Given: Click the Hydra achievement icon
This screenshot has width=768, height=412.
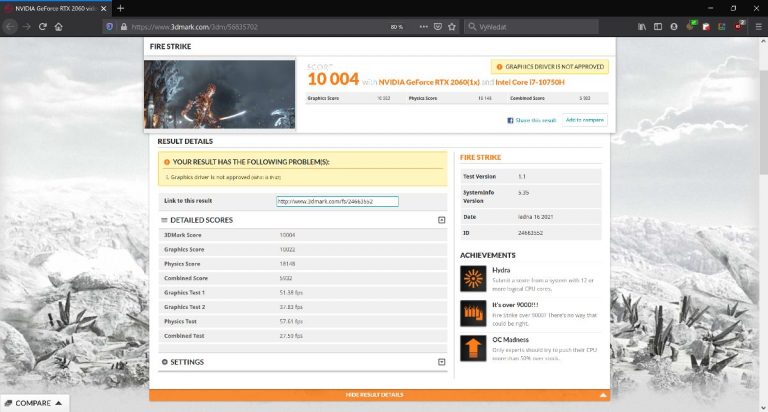Looking at the screenshot, I should pos(473,278).
